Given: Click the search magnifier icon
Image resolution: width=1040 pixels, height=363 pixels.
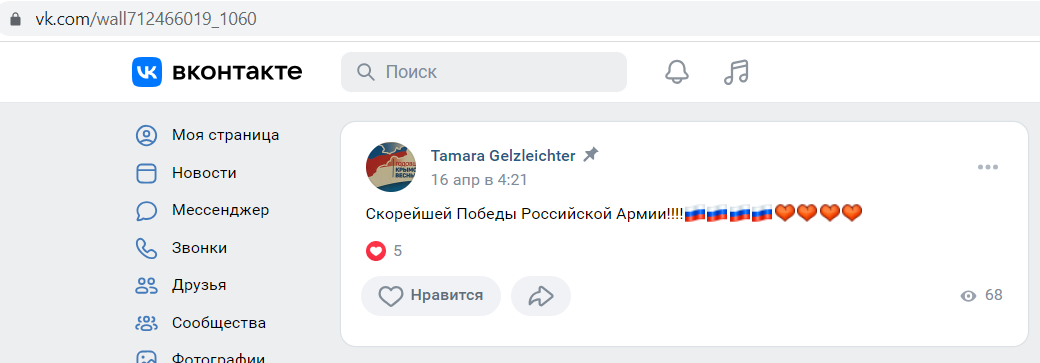Looking at the screenshot, I should [x=366, y=72].
